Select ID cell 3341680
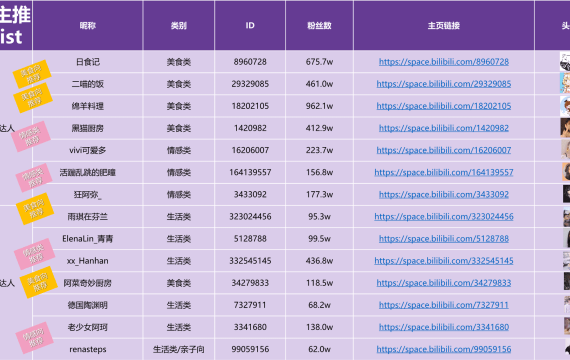The width and height of the screenshot is (570, 360). [250, 327]
